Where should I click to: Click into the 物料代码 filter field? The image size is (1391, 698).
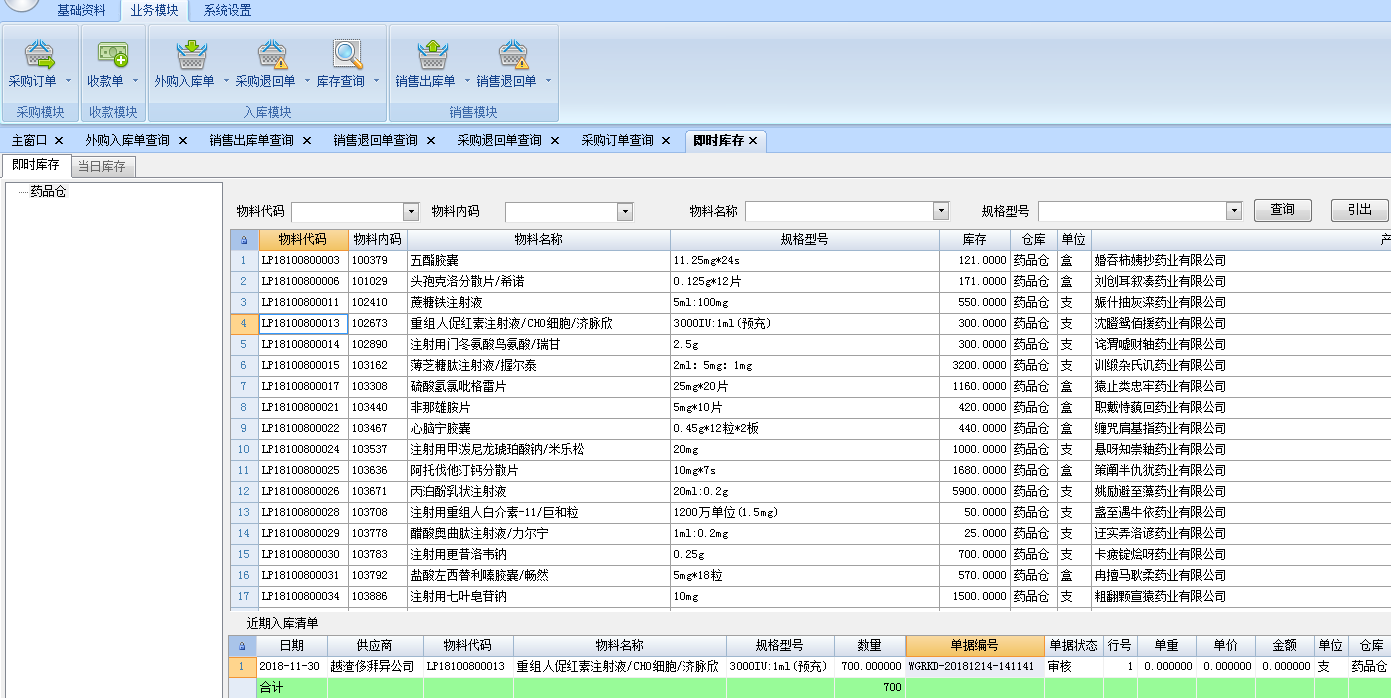[x=347, y=212]
